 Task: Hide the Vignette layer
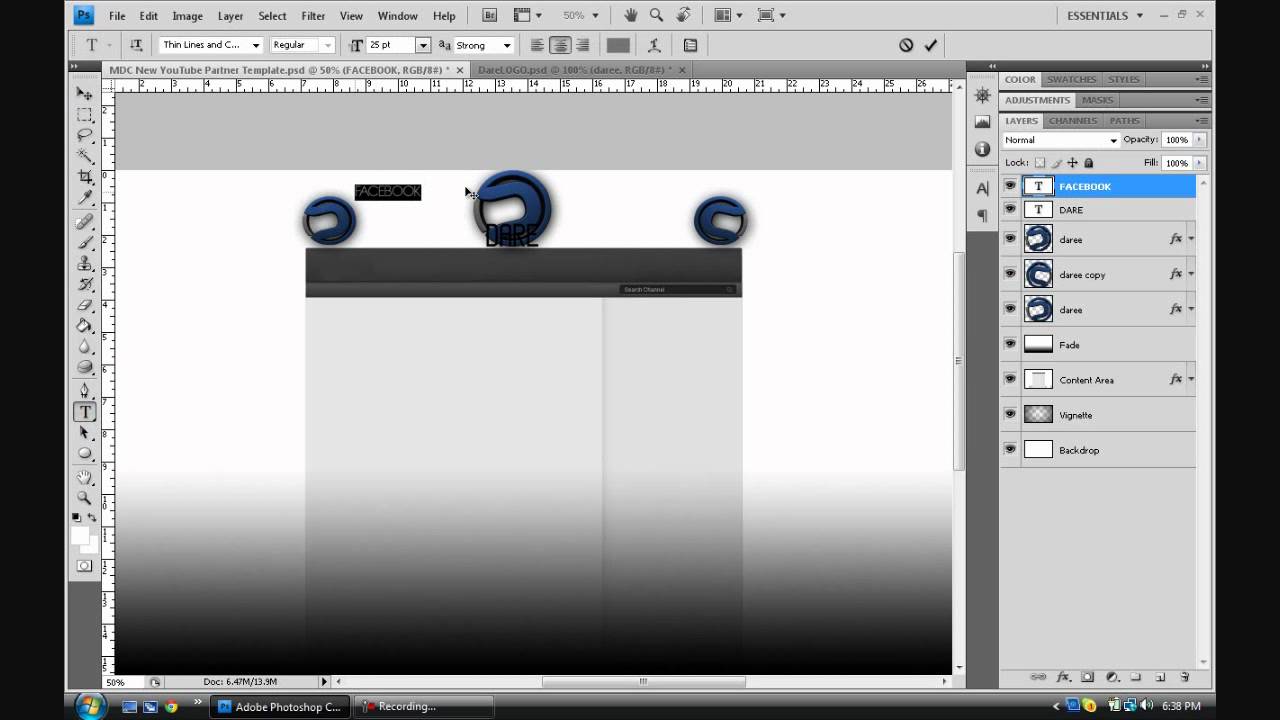pos(1010,414)
